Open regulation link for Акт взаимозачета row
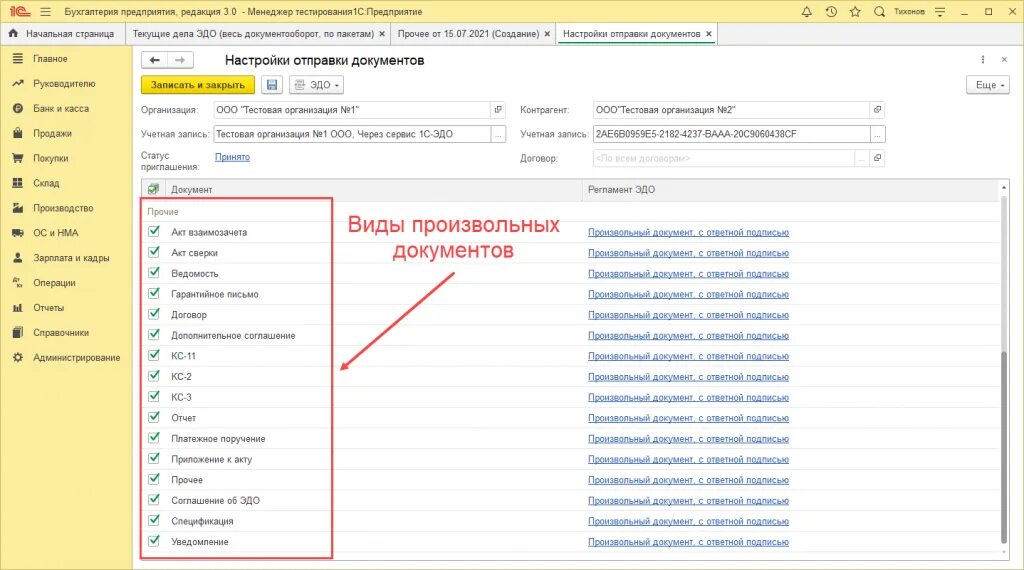 tap(688, 232)
